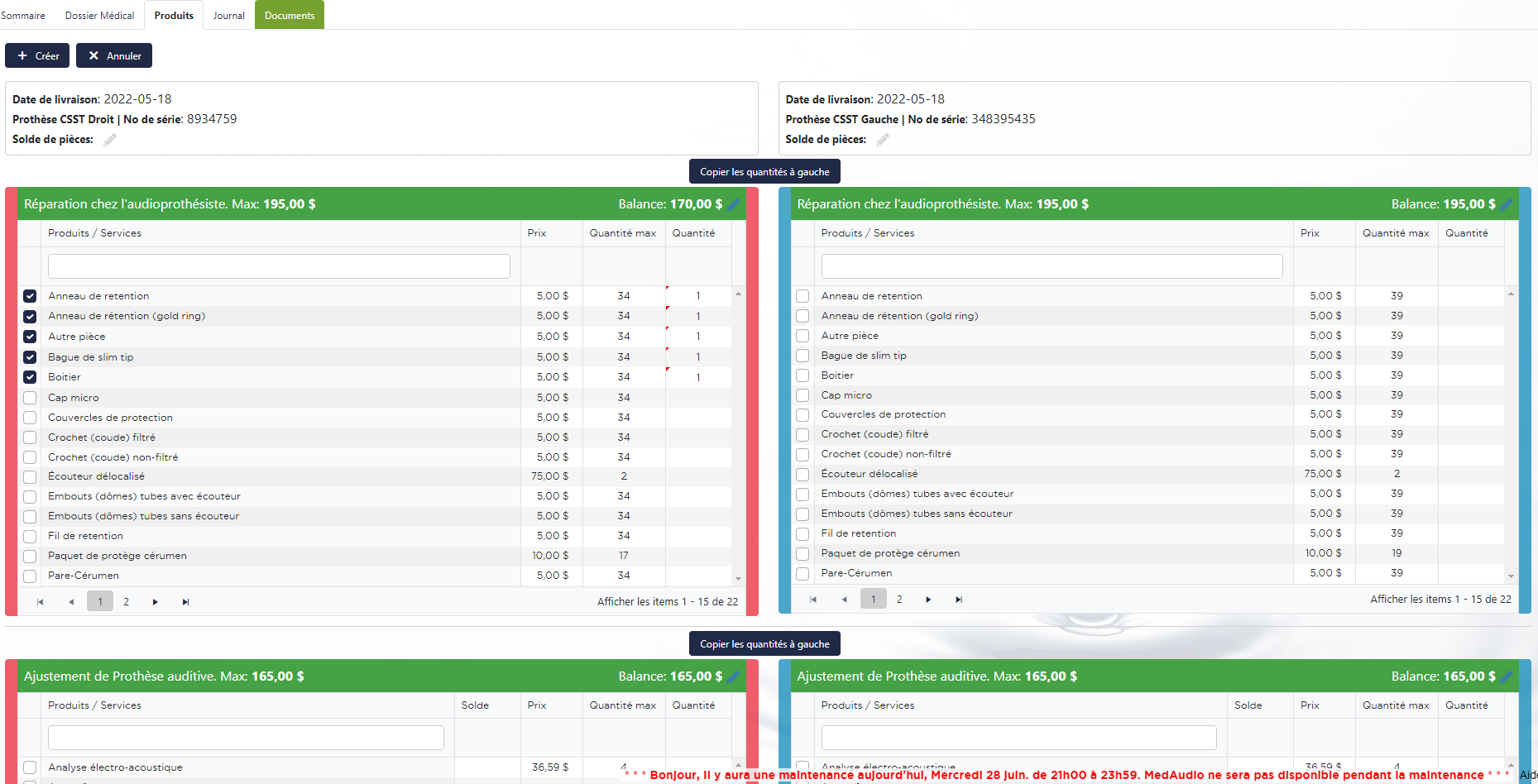1538x784 pixels.
Task: Jump to last page in left Réparation table
Action: point(185,602)
